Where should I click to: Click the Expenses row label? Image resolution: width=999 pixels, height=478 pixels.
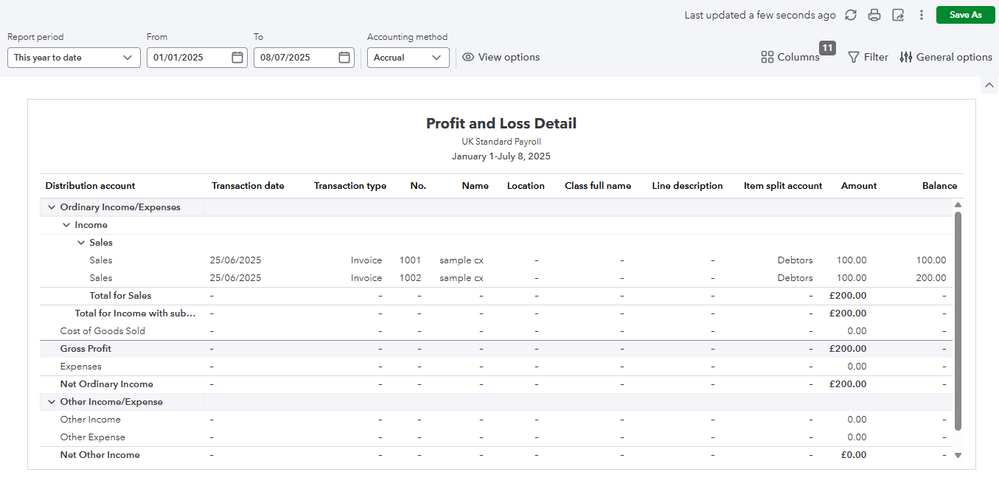(81, 366)
